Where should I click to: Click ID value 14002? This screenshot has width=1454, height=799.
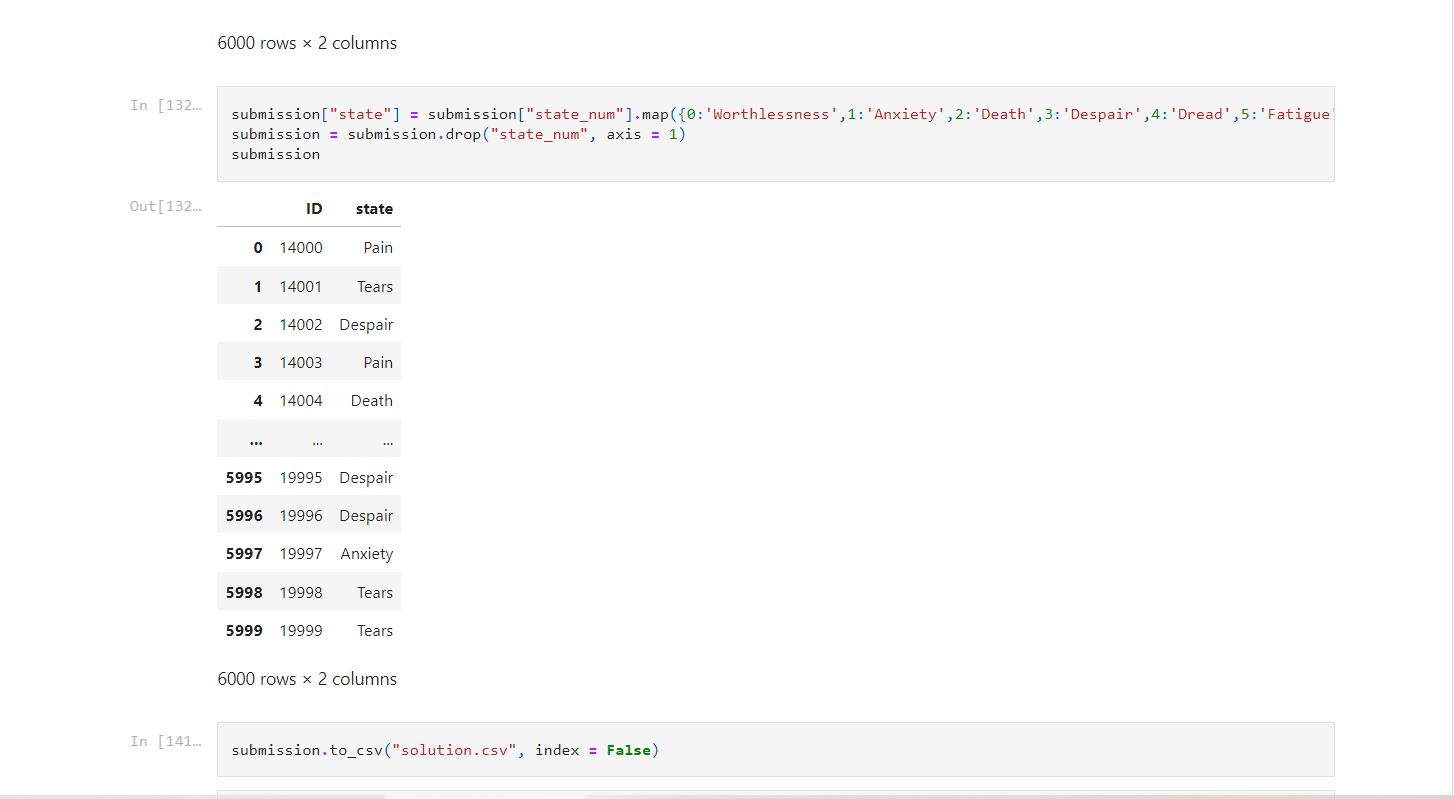[x=301, y=324]
